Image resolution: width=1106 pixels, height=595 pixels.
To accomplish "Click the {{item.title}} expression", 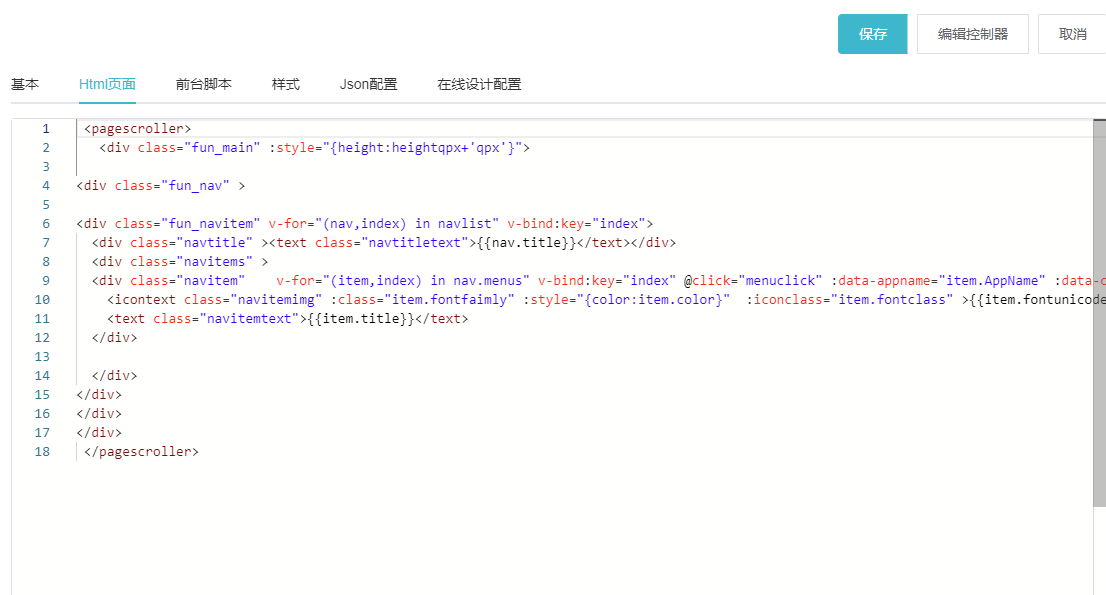I will [361, 319].
